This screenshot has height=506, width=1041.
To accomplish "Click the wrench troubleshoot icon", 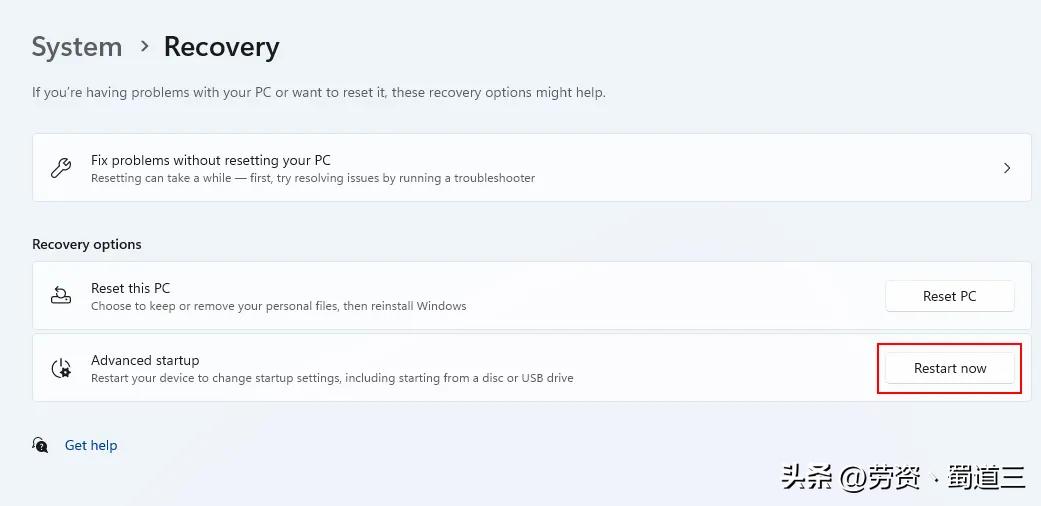I will (x=61, y=168).
